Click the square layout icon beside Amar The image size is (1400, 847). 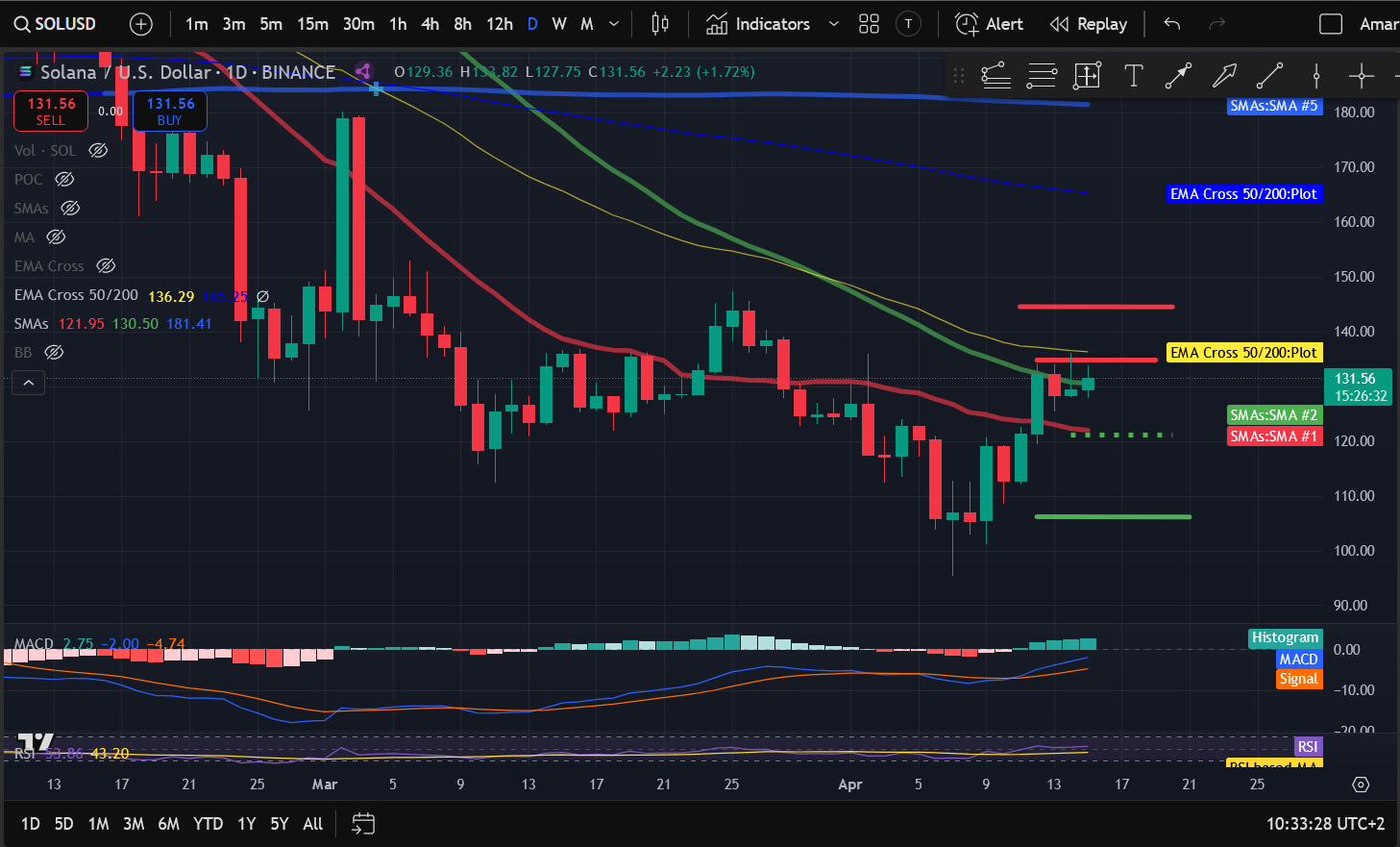[x=1331, y=24]
